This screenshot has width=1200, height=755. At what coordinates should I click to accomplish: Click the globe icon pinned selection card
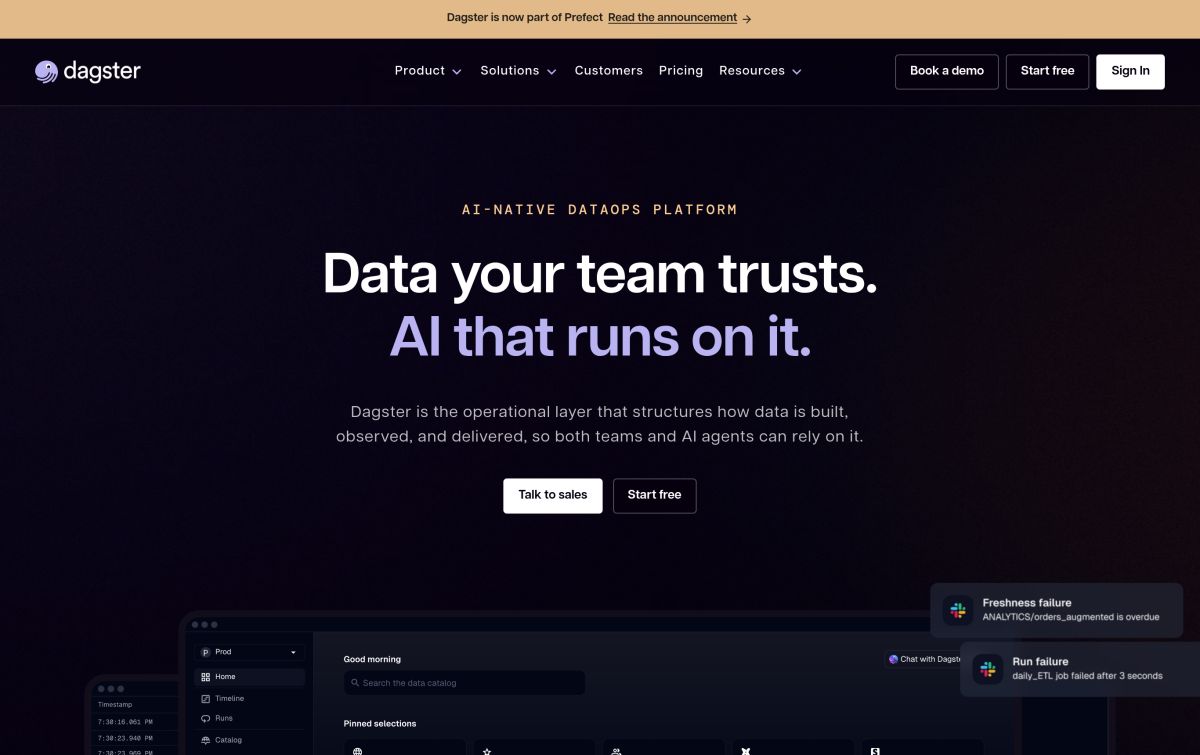pos(357,750)
